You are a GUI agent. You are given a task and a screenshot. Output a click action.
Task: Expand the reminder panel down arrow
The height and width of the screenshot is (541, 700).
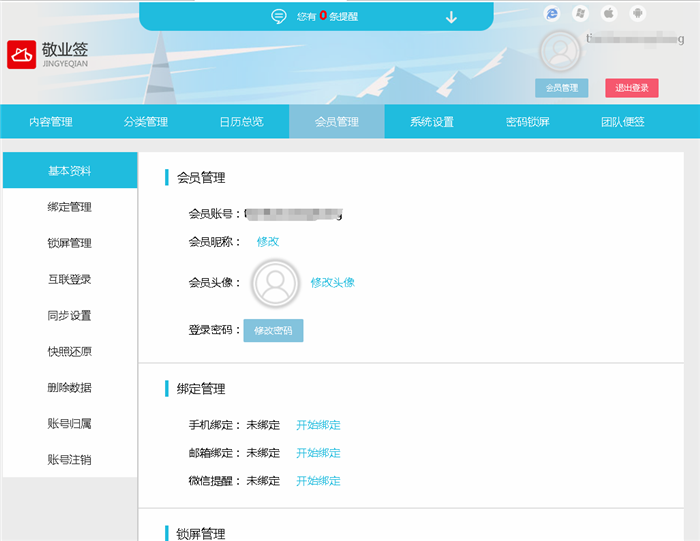[451, 16]
